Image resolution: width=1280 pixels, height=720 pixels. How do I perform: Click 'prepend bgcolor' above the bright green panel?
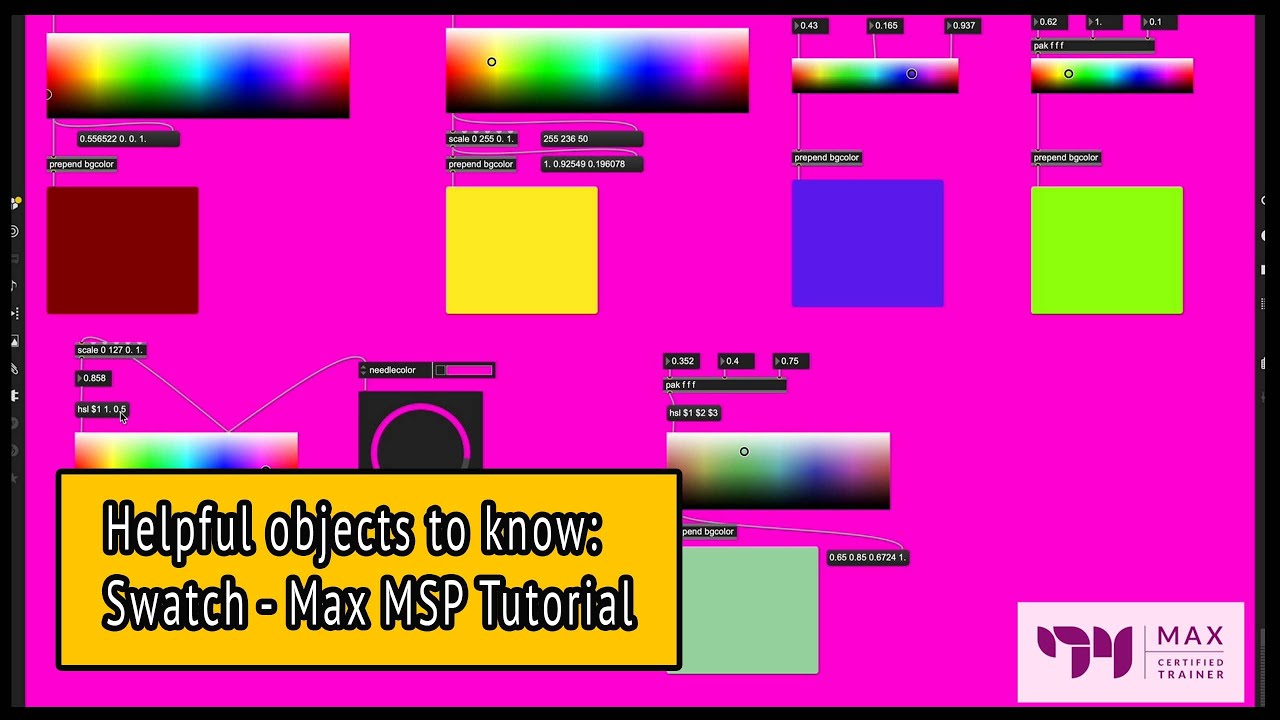pyautogui.click(x=1066, y=158)
